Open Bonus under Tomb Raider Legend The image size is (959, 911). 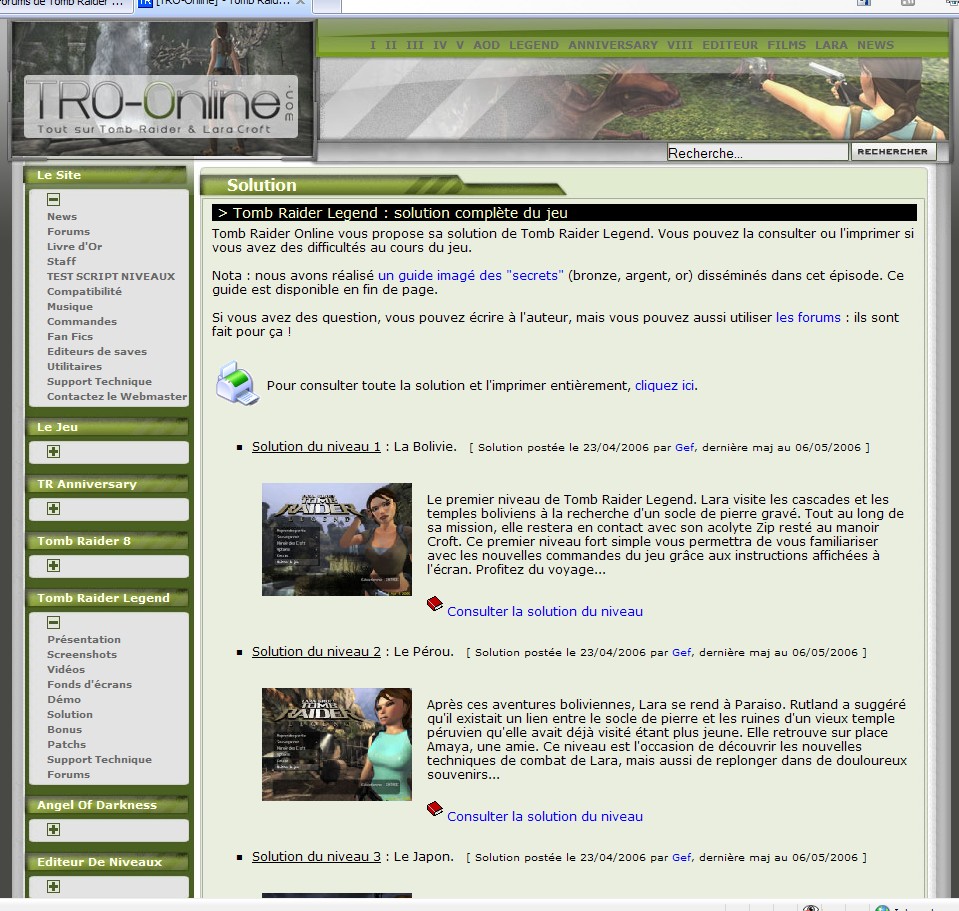(x=64, y=729)
